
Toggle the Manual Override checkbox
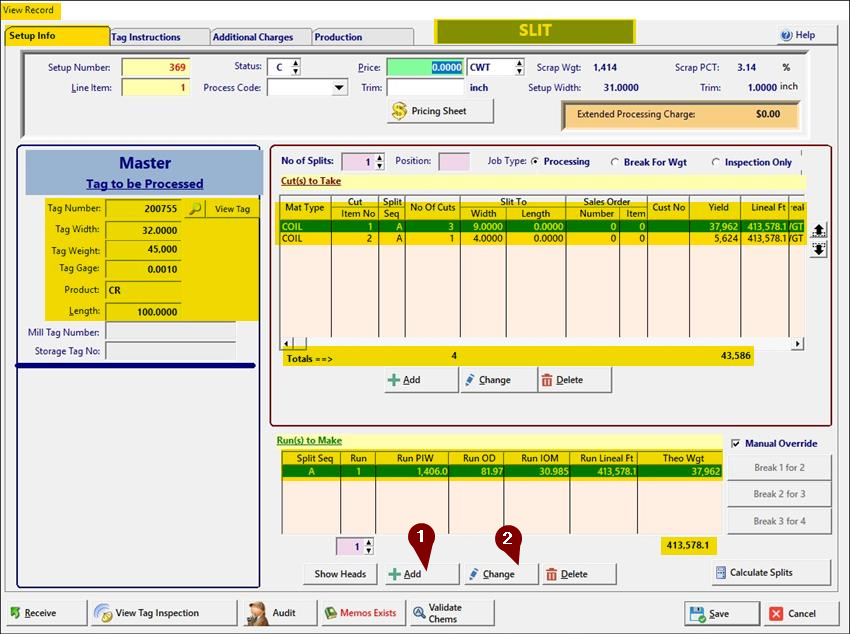coord(736,443)
